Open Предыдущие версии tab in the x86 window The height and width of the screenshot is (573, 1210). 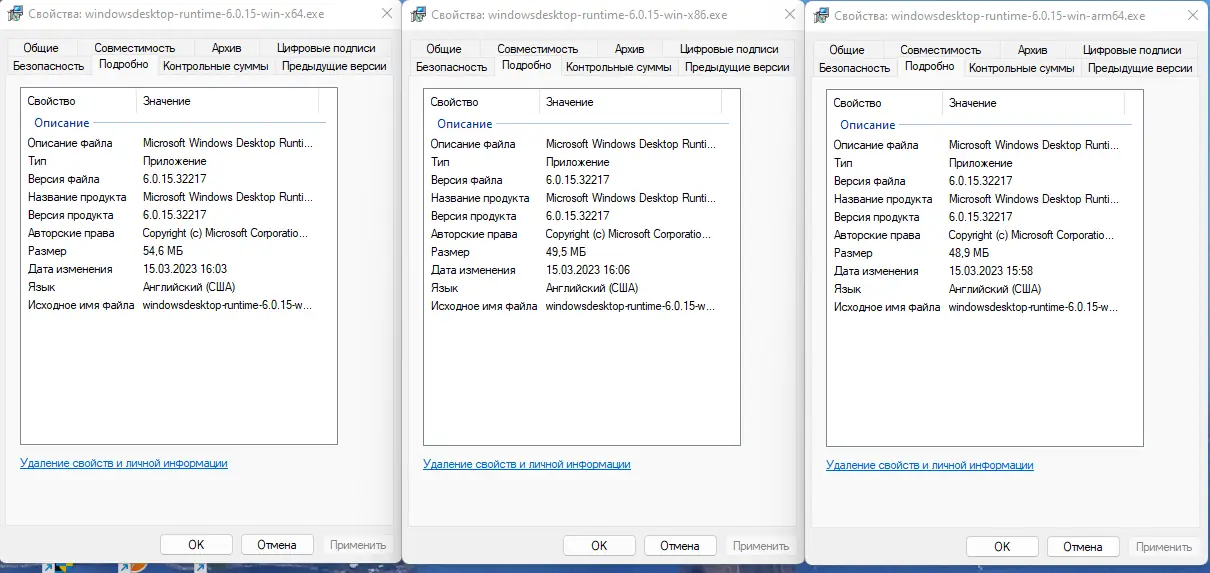[737, 67]
